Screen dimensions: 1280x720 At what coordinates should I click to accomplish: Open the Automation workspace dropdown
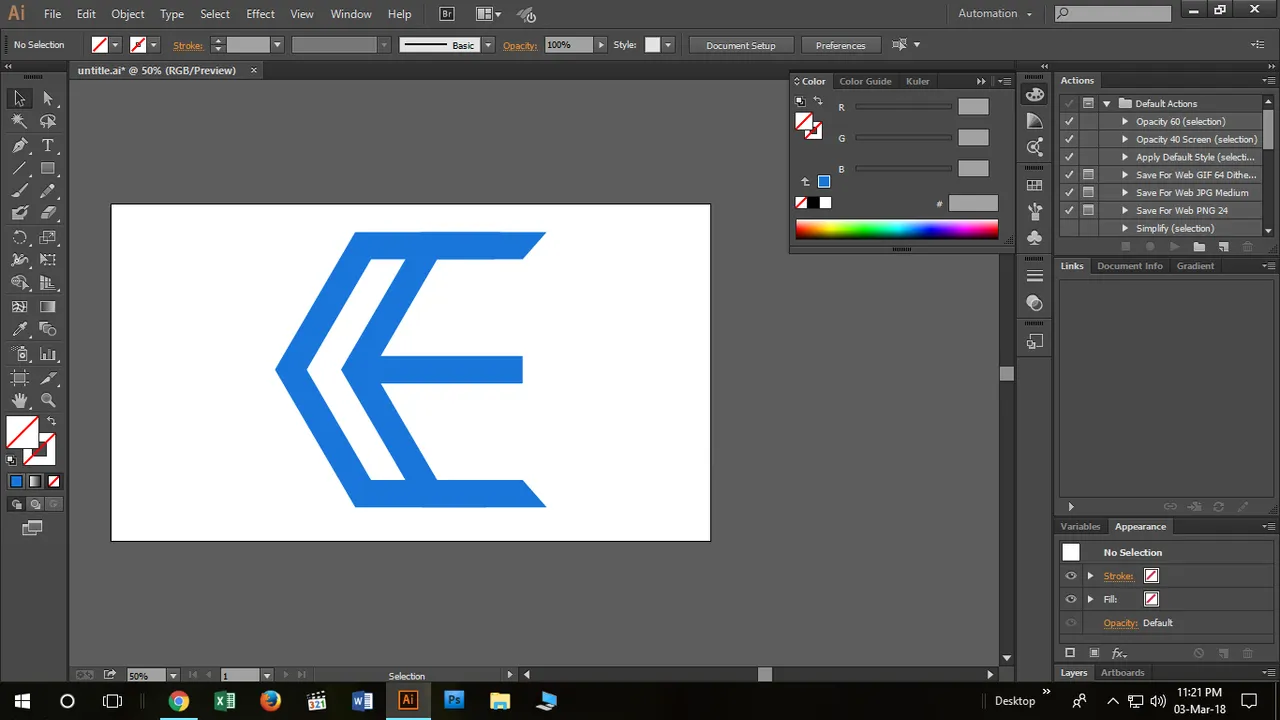tap(995, 14)
